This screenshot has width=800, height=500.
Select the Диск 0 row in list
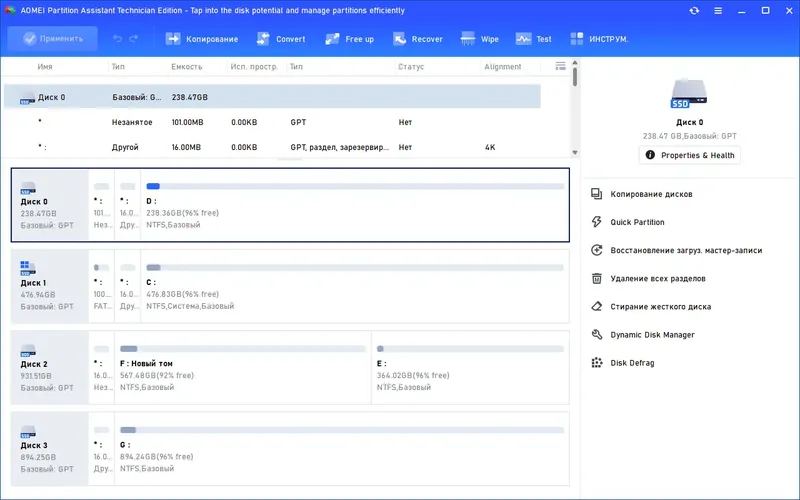pyautogui.click(x=272, y=96)
